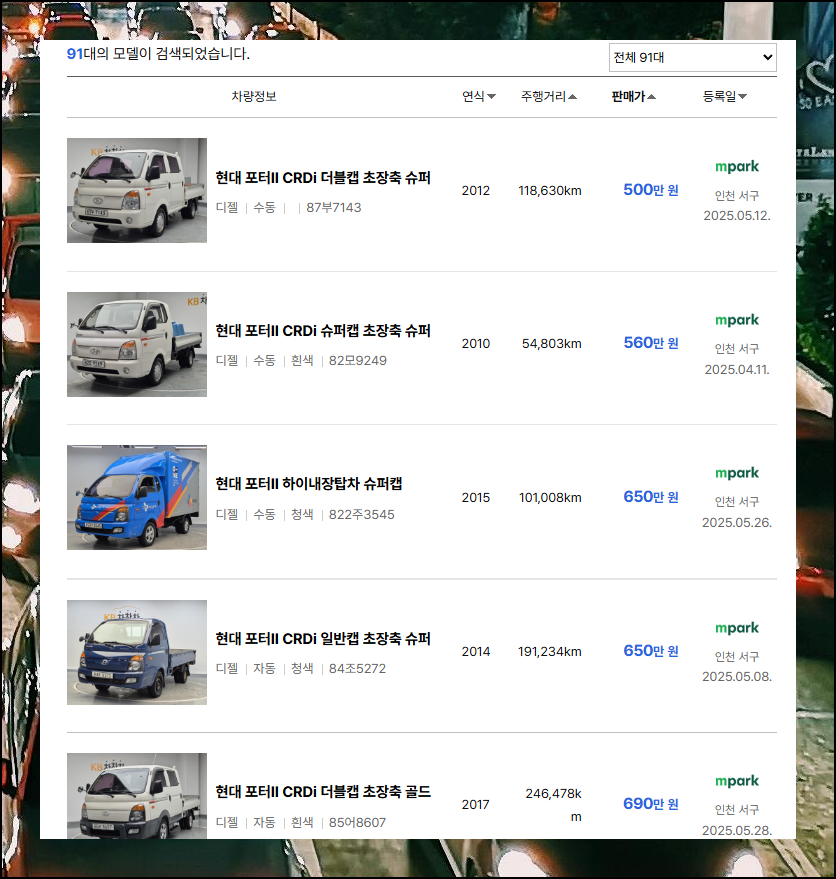Click the model year 2010

tap(475, 344)
